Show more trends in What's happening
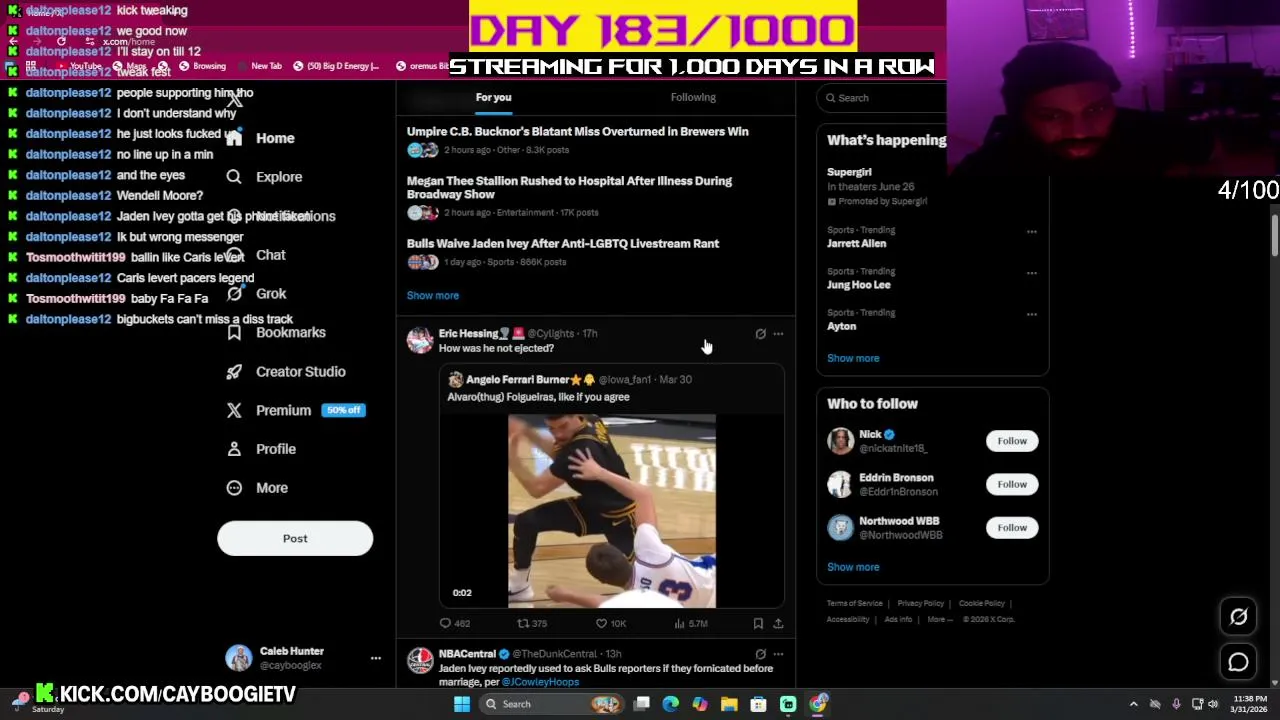Screen dimensions: 1280x720 pyautogui.click(x=853, y=358)
